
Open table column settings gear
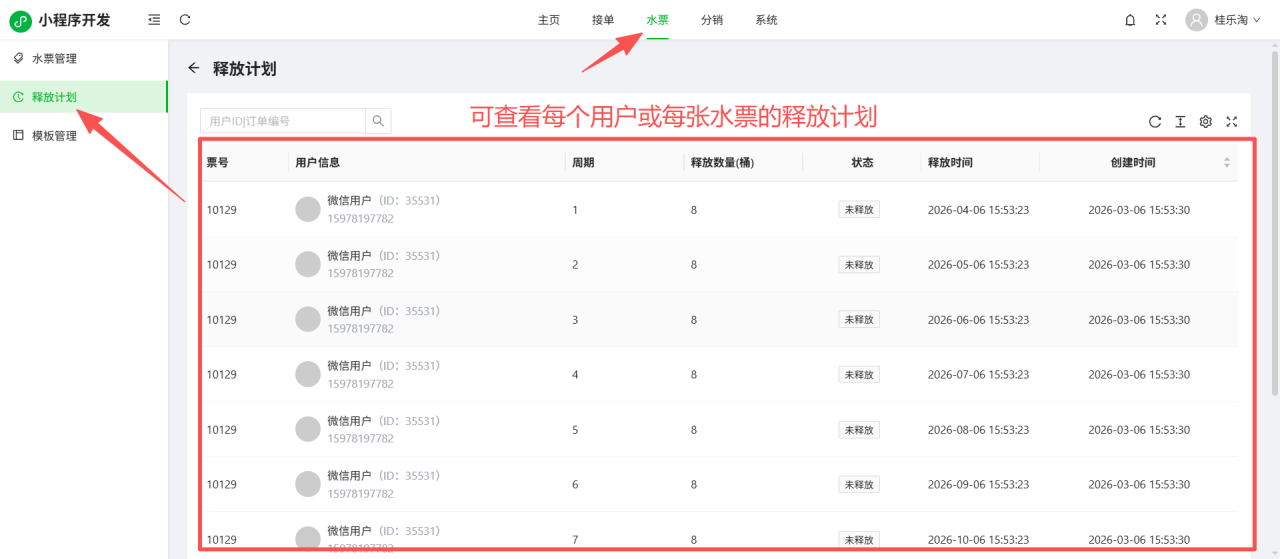(x=1206, y=122)
